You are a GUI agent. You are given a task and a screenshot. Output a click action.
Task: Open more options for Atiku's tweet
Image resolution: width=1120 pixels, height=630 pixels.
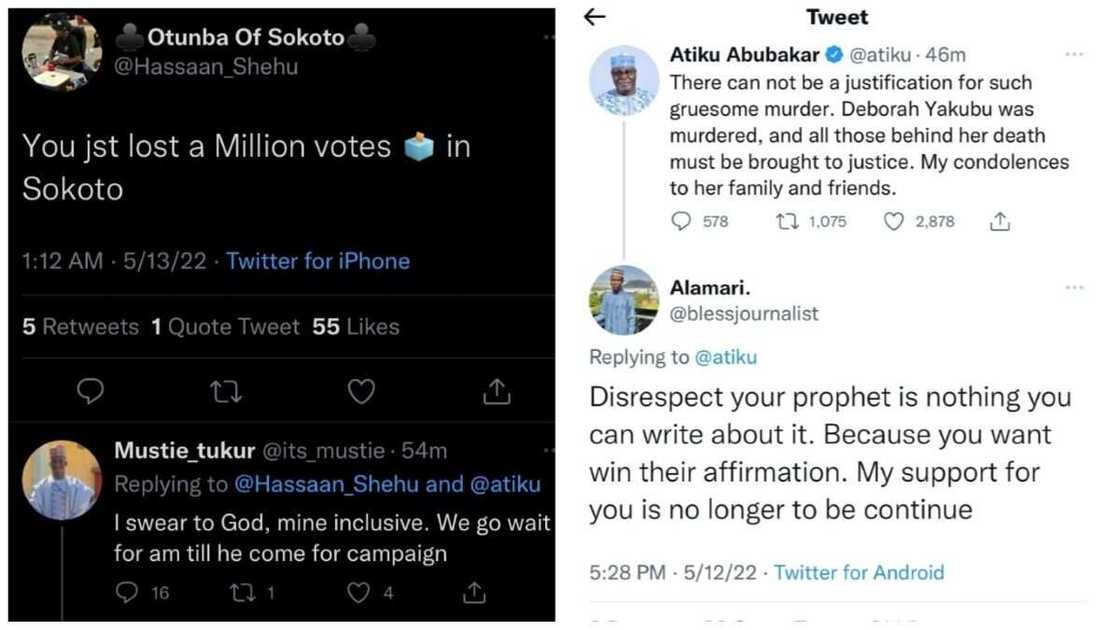pos(1074,54)
